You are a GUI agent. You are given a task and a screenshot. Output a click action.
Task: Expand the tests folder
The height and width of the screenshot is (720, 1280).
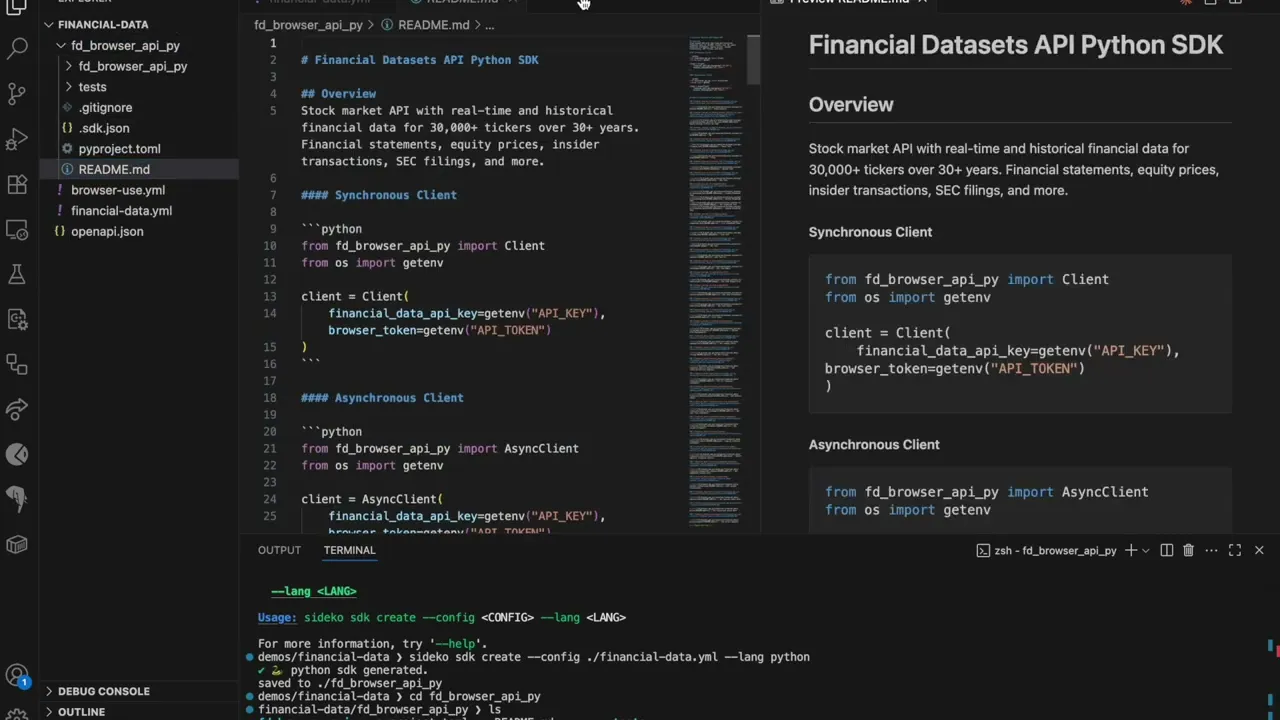point(68,87)
